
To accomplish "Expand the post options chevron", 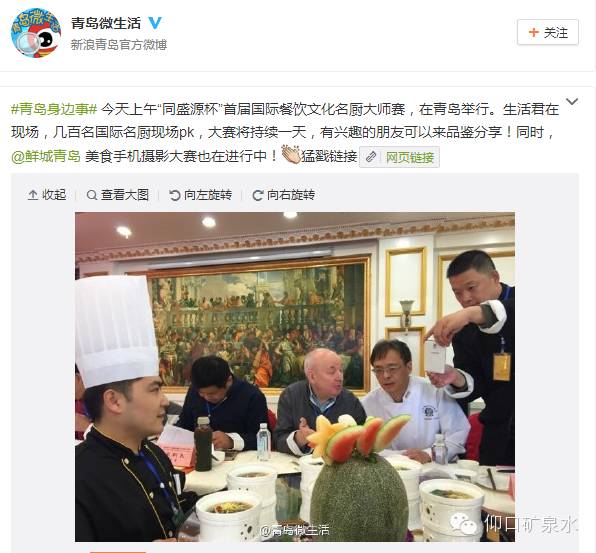I will pos(572,101).
